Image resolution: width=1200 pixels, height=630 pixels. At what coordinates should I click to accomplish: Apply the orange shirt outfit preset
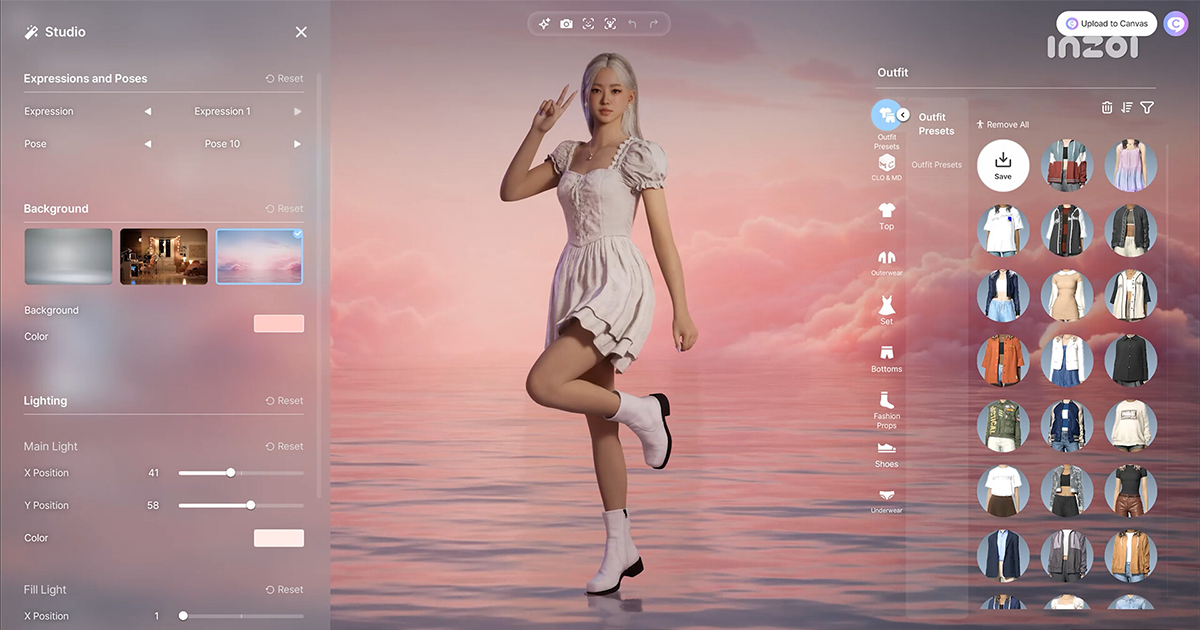1003,360
